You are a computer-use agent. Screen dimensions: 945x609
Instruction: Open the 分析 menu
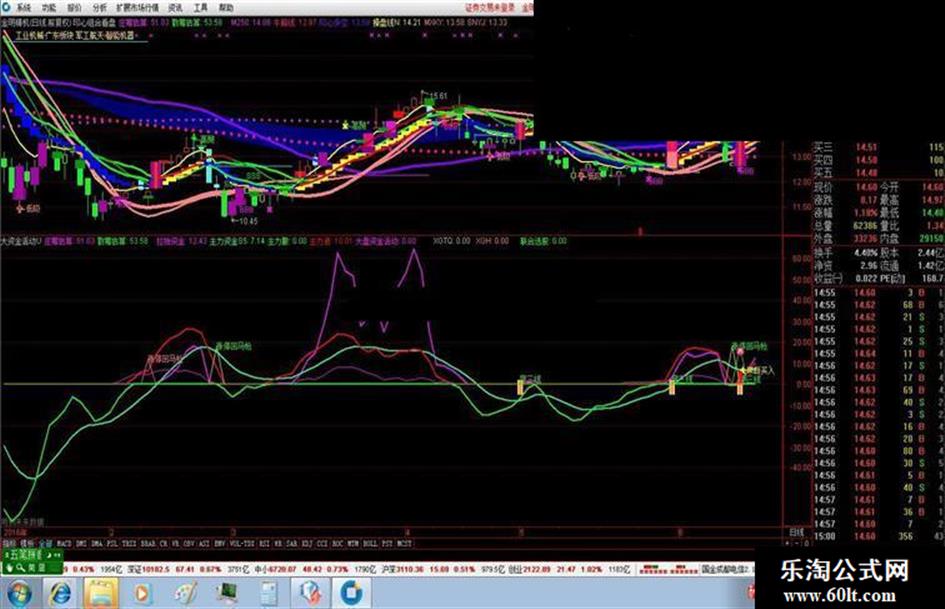tap(99, 8)
